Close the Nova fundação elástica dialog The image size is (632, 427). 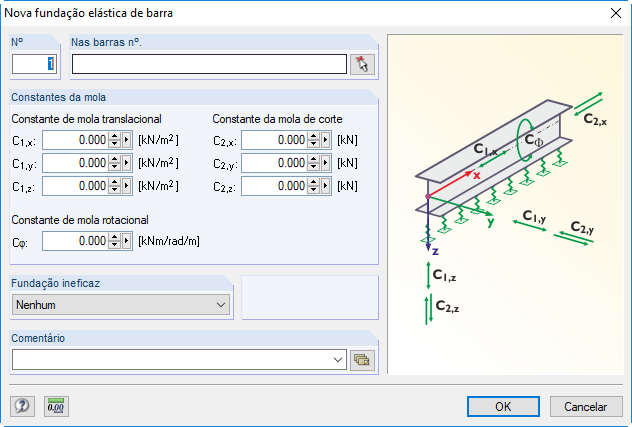[x=615, y=13]
